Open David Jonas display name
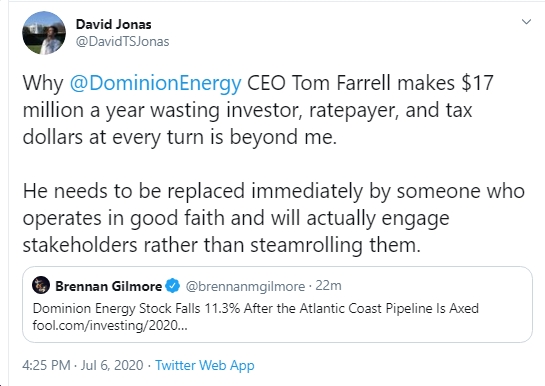545x386 pixels. point(113,24)
